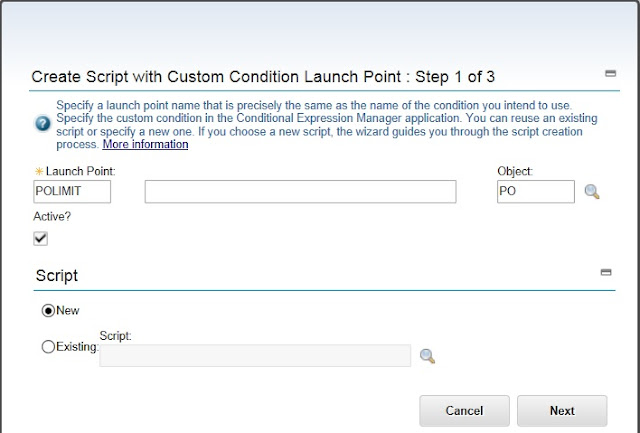Open the Script lookup magnifier
This screenshot has width=640, height=433.
428,356
